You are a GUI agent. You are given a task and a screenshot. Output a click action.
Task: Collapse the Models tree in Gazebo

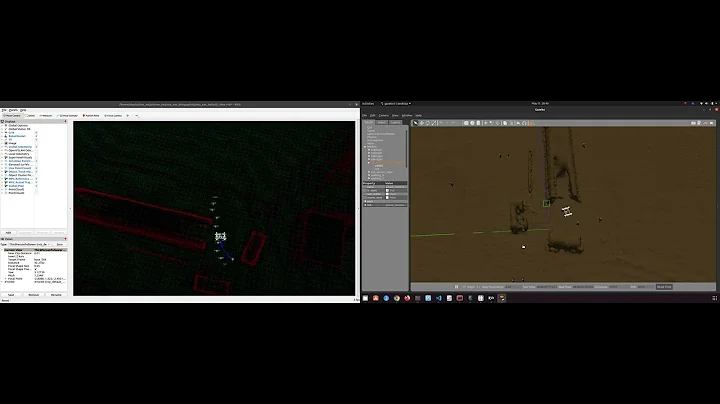coord(365,147)
